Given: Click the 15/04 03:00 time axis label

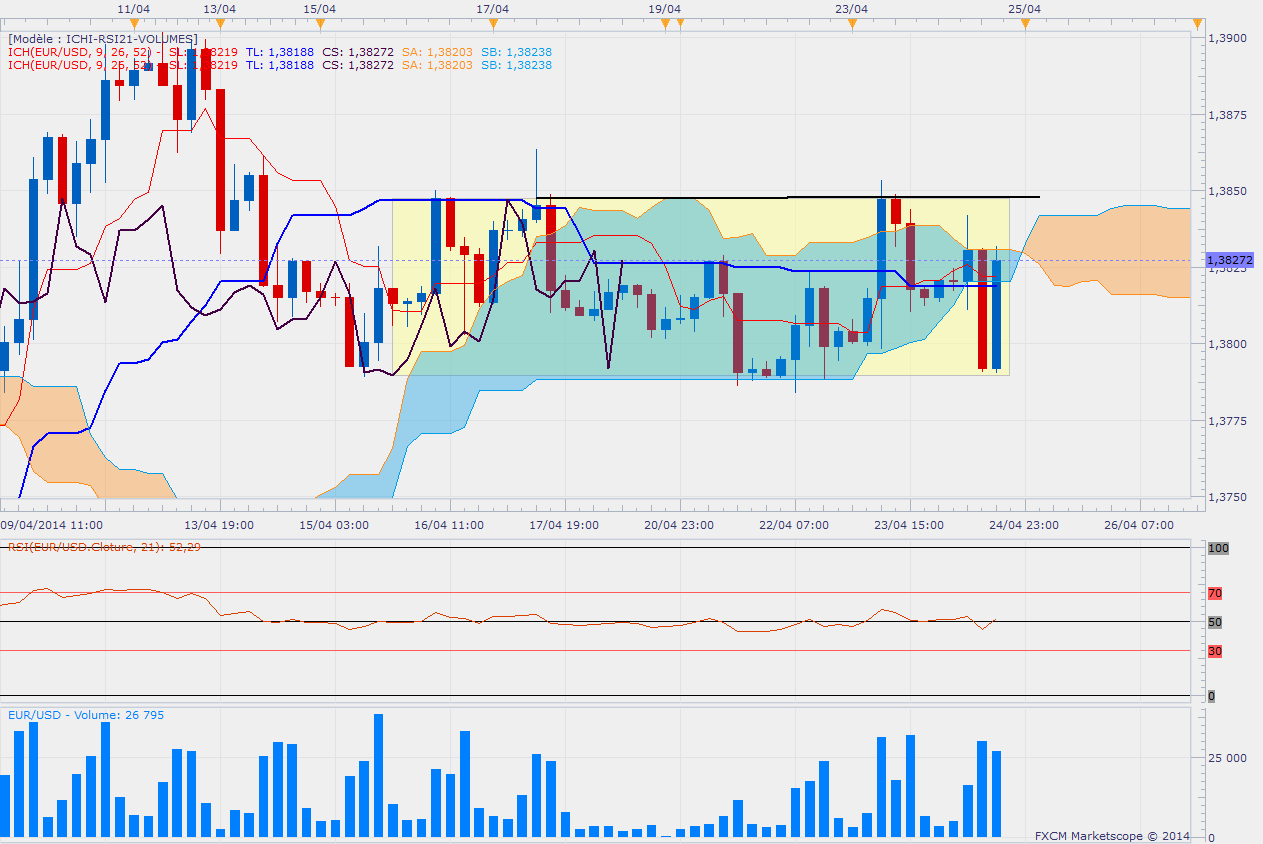Looking at the screenshot, I should pyautogui.click(x=335, y=524).
